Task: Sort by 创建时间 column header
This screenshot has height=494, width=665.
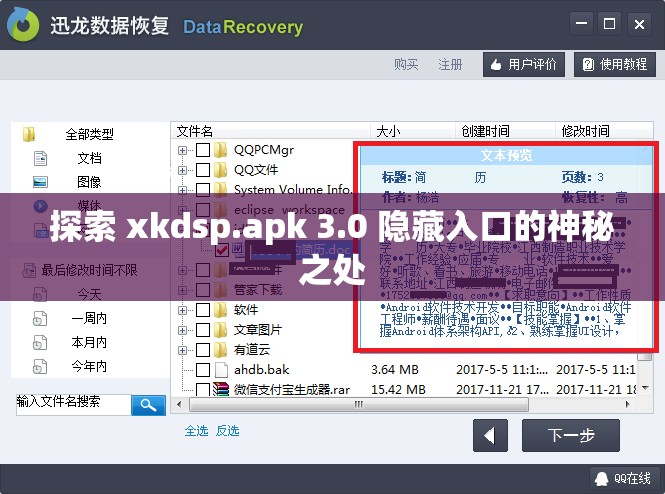Action: click(x=506, y=131)
